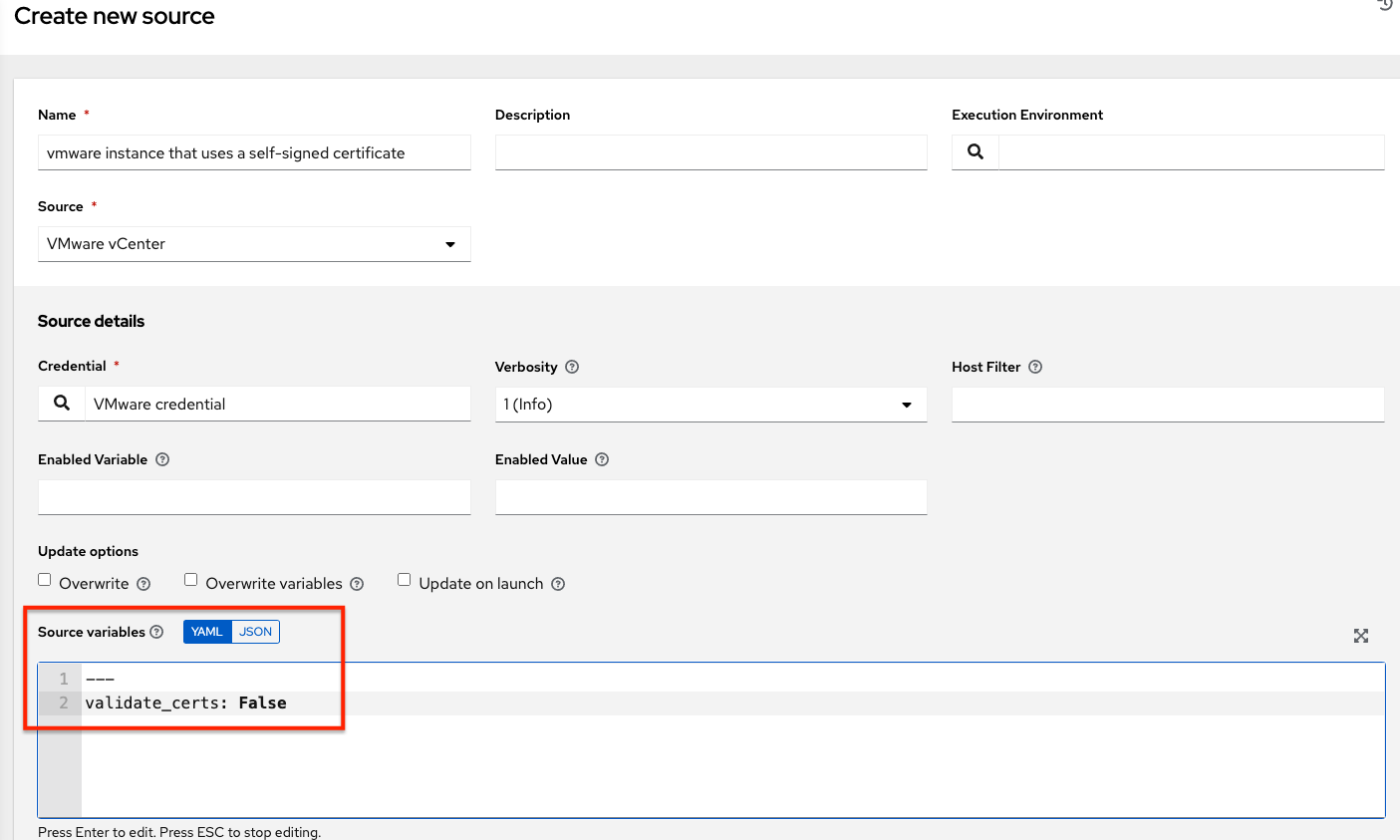Open the Verbosity help tooltip
This screenshot has height=840, width=1400.
(x=572, y=367)
